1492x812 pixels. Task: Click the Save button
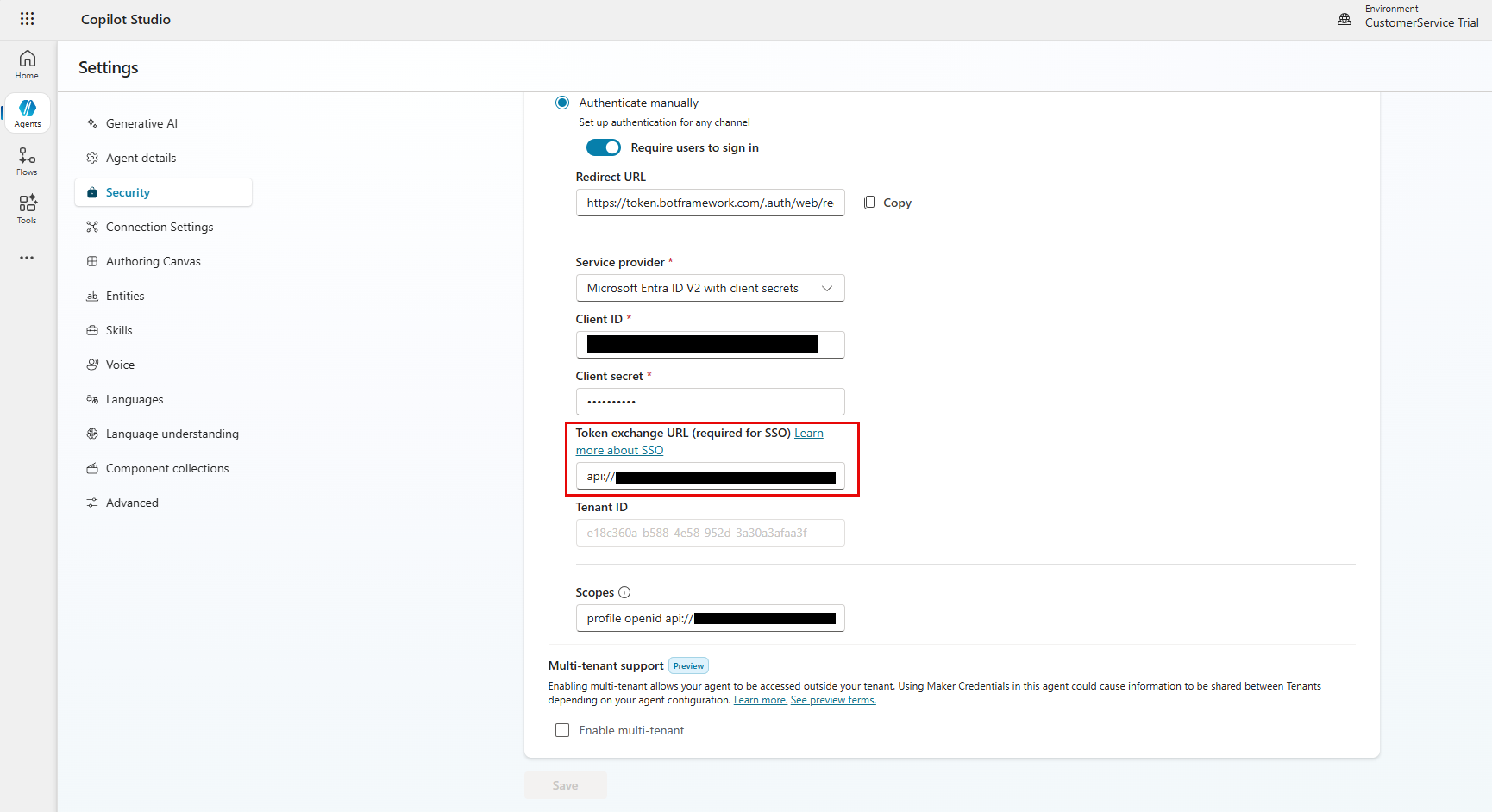pyautogui.click(x=565, y=785)
